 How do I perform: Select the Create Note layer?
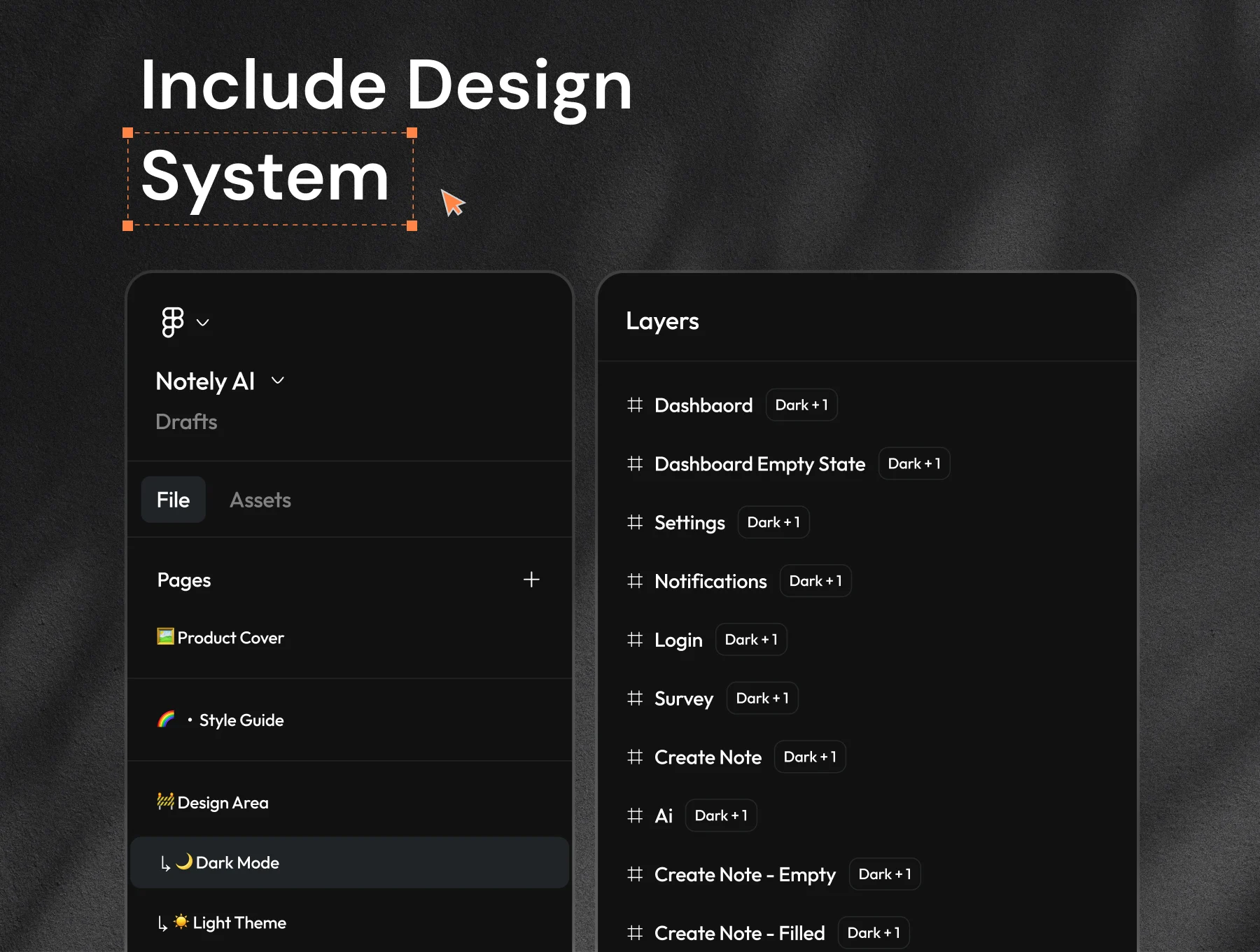[708, 757]
